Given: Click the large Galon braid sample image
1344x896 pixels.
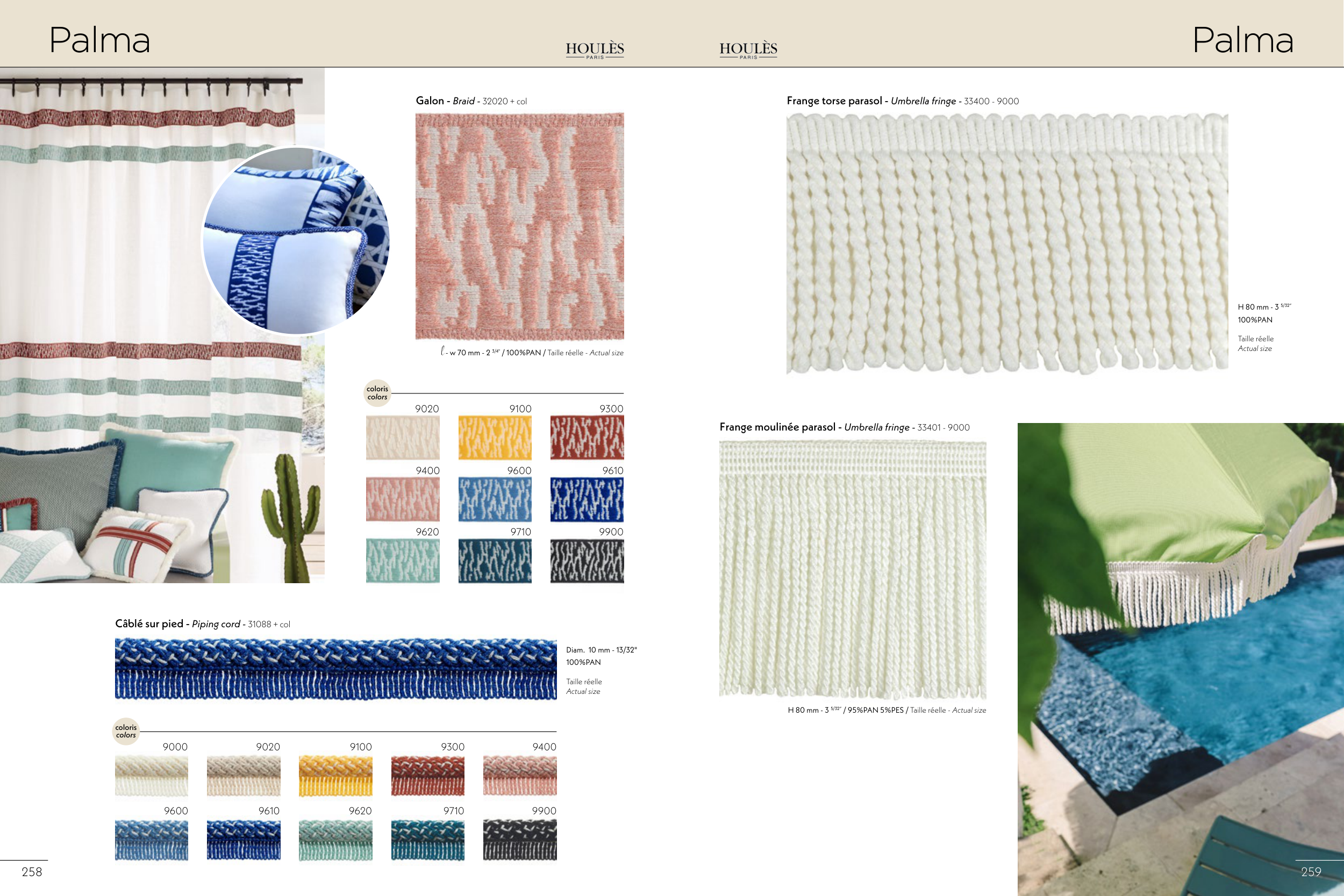Looking at the screenshot, I should (519, 226).
